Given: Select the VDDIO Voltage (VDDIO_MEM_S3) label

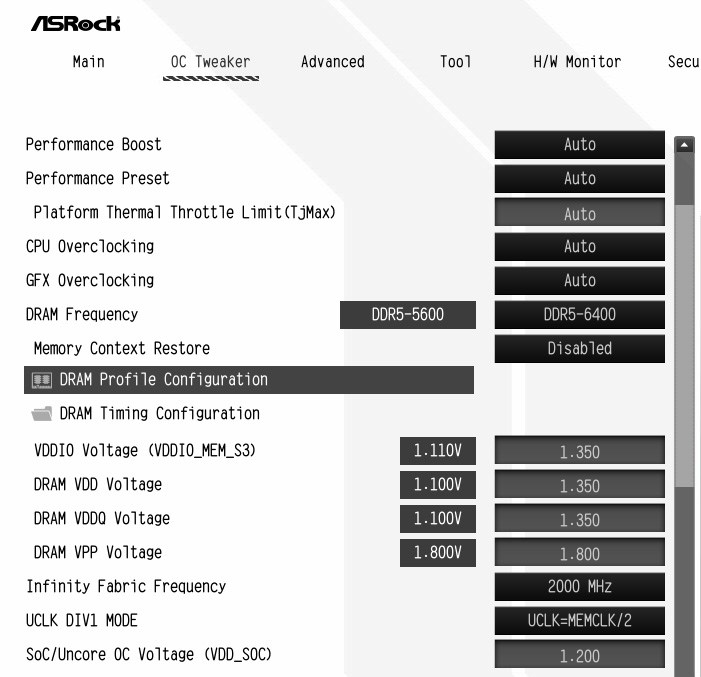Looking at the screenshot, I should click(x=145, y=451).
